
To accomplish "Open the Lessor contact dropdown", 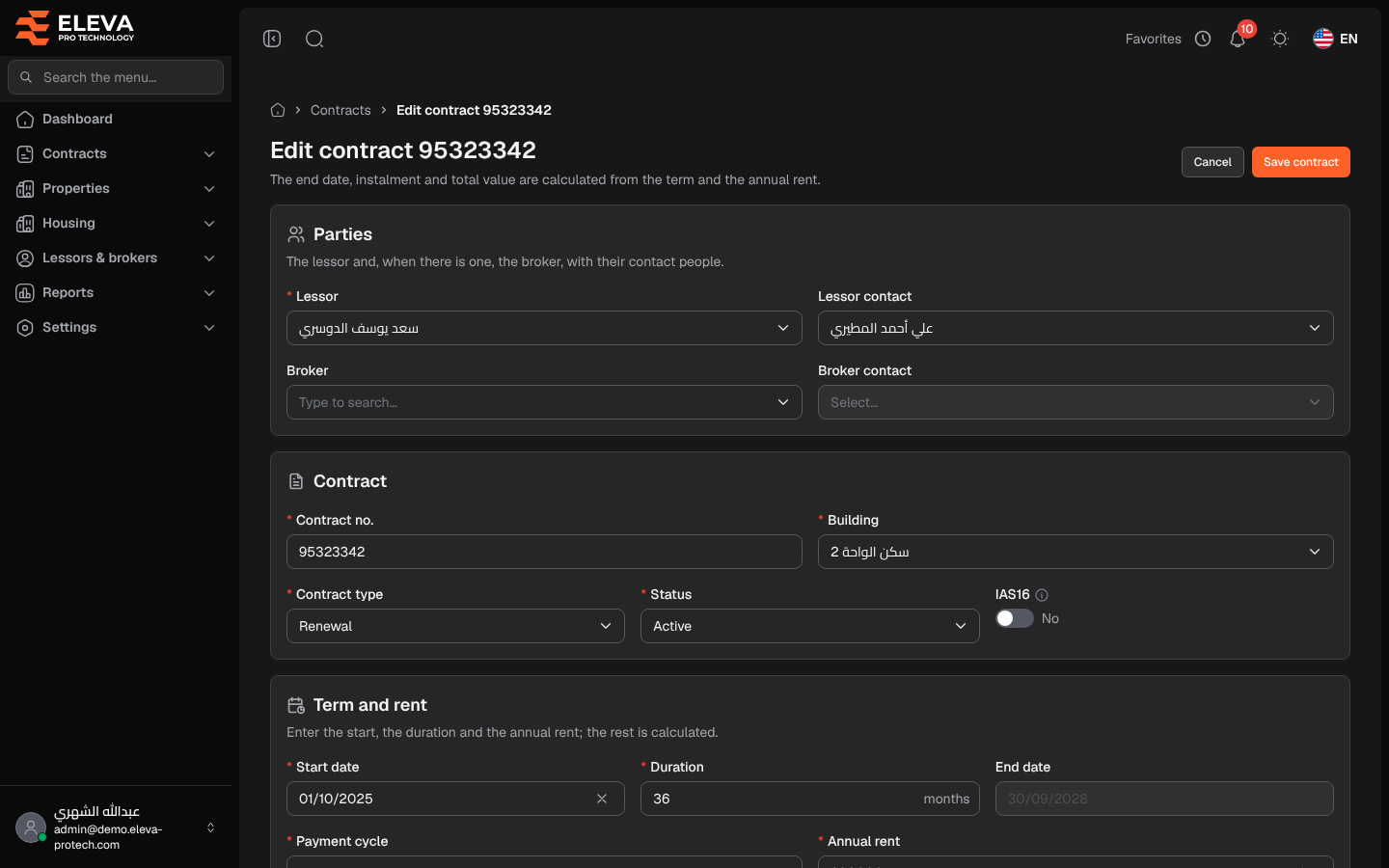I will tap(1076, 328).
